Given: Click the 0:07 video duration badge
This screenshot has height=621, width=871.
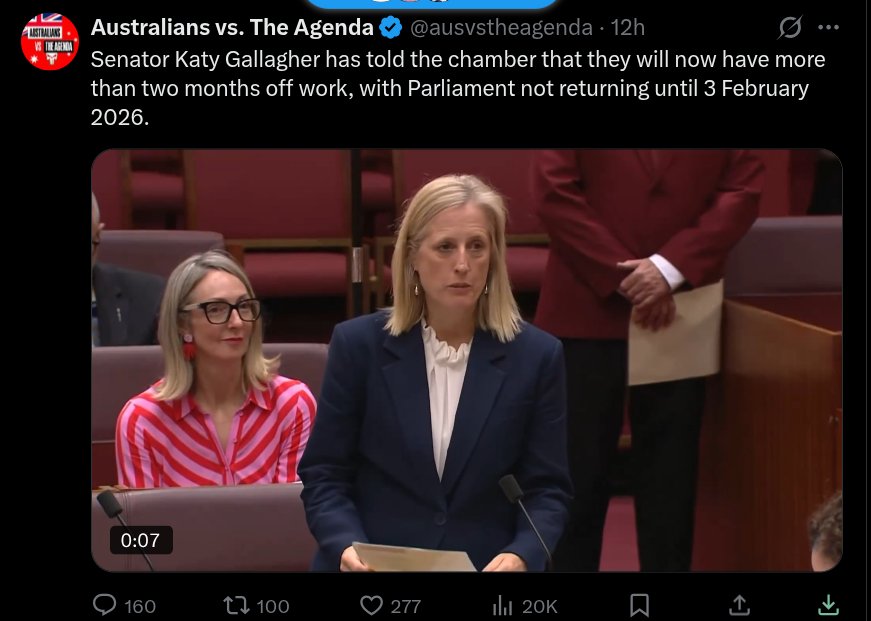Looking at the screenshot, I should coord(141,540).
